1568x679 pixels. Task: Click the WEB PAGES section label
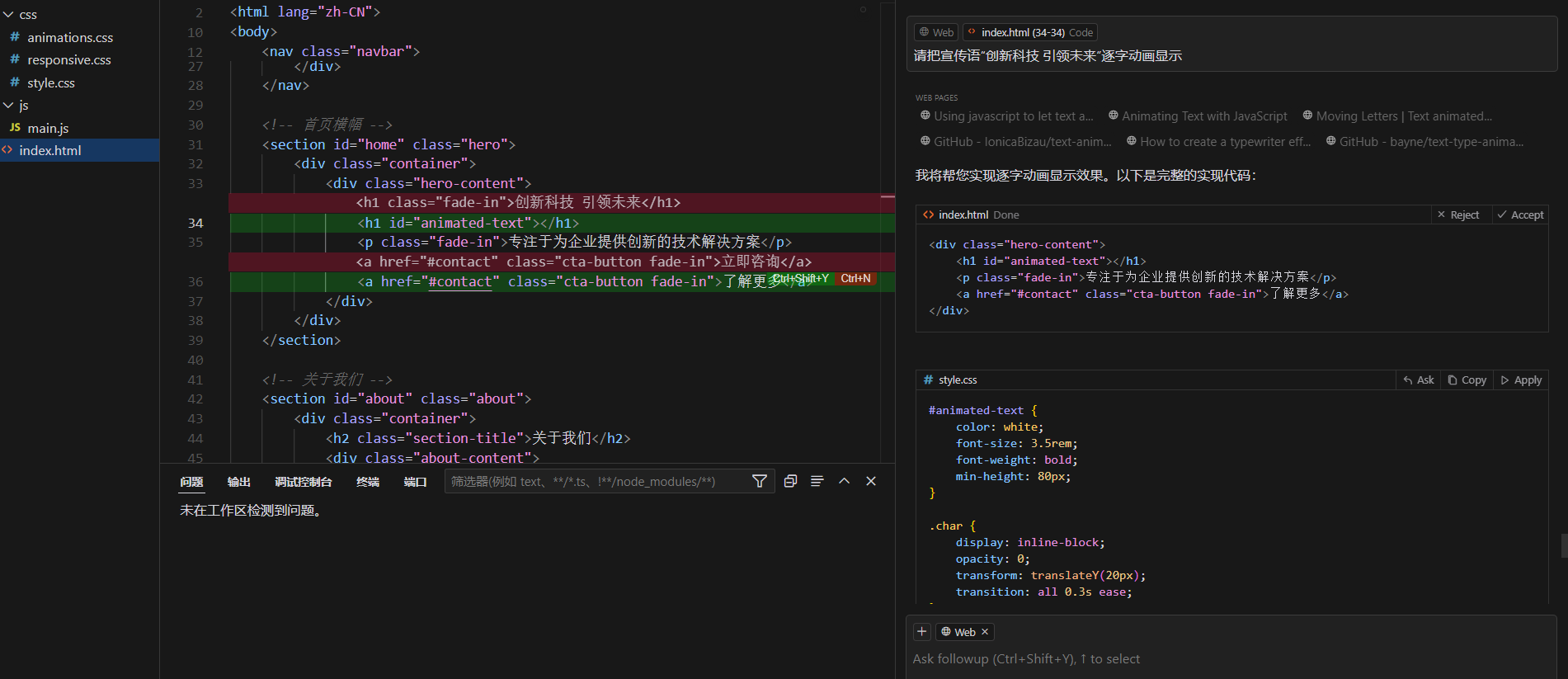pos(936,97)
